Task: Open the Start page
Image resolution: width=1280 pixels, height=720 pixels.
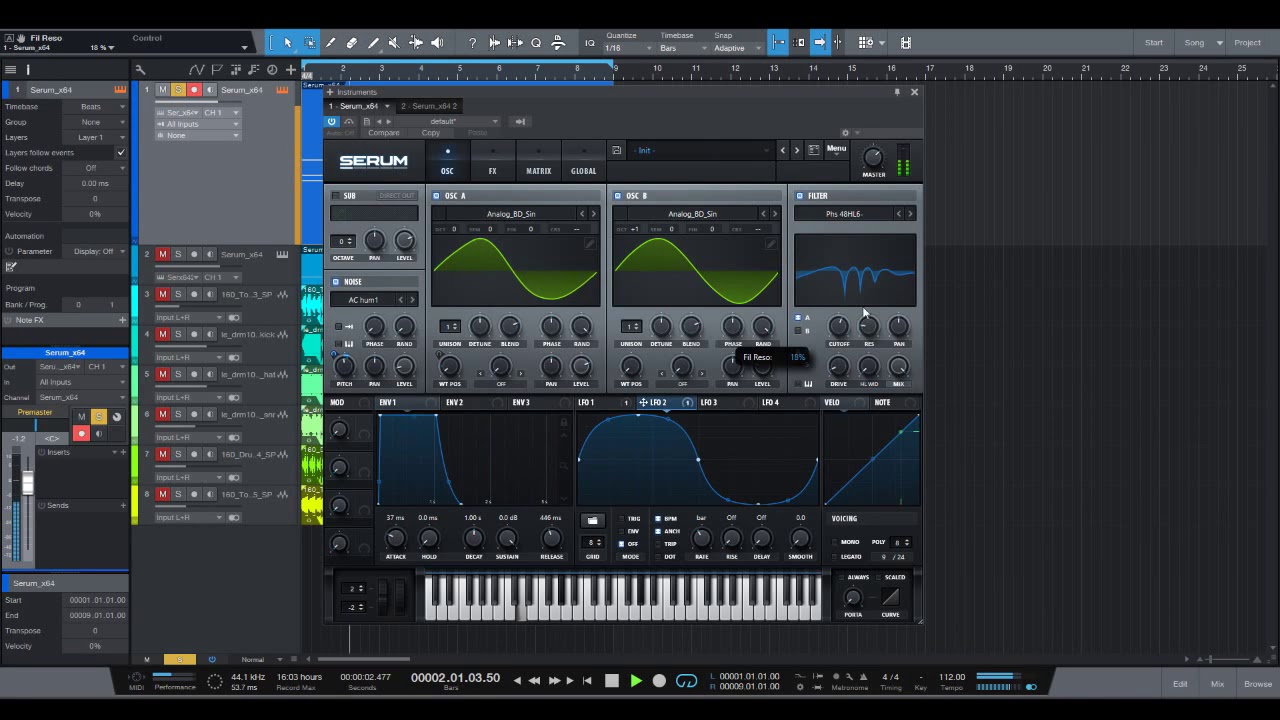Action: coord(1154,43)
